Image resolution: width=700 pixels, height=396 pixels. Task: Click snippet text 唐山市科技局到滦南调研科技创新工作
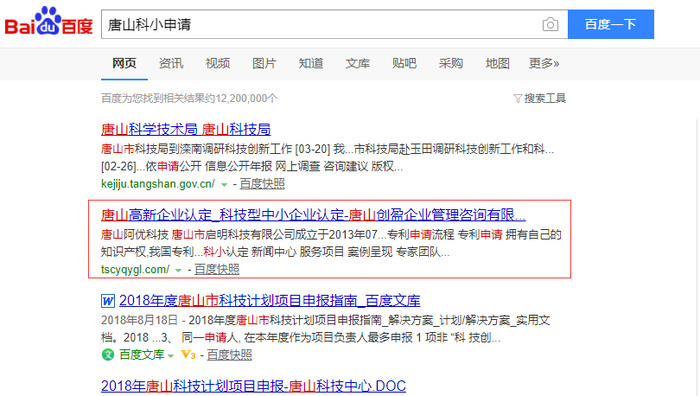pos(196,149)
